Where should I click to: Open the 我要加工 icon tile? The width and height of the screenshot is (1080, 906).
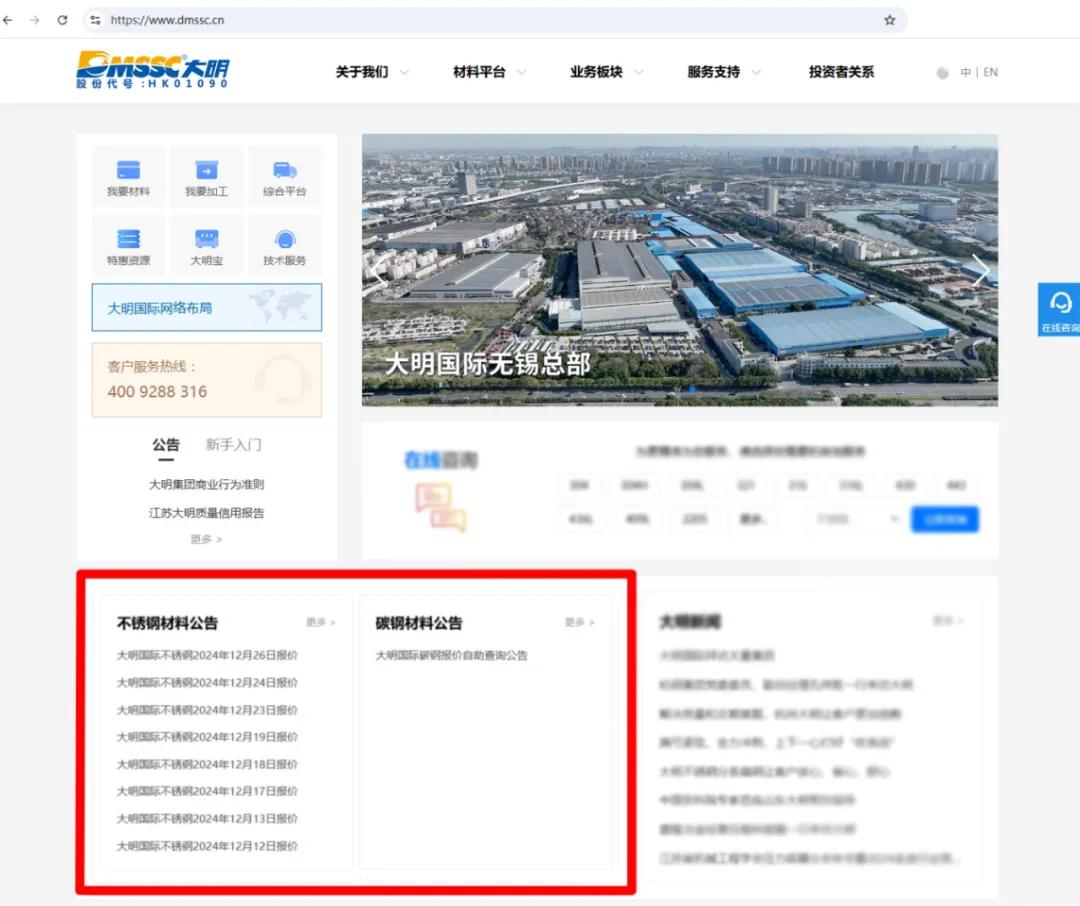coord(206,176)
